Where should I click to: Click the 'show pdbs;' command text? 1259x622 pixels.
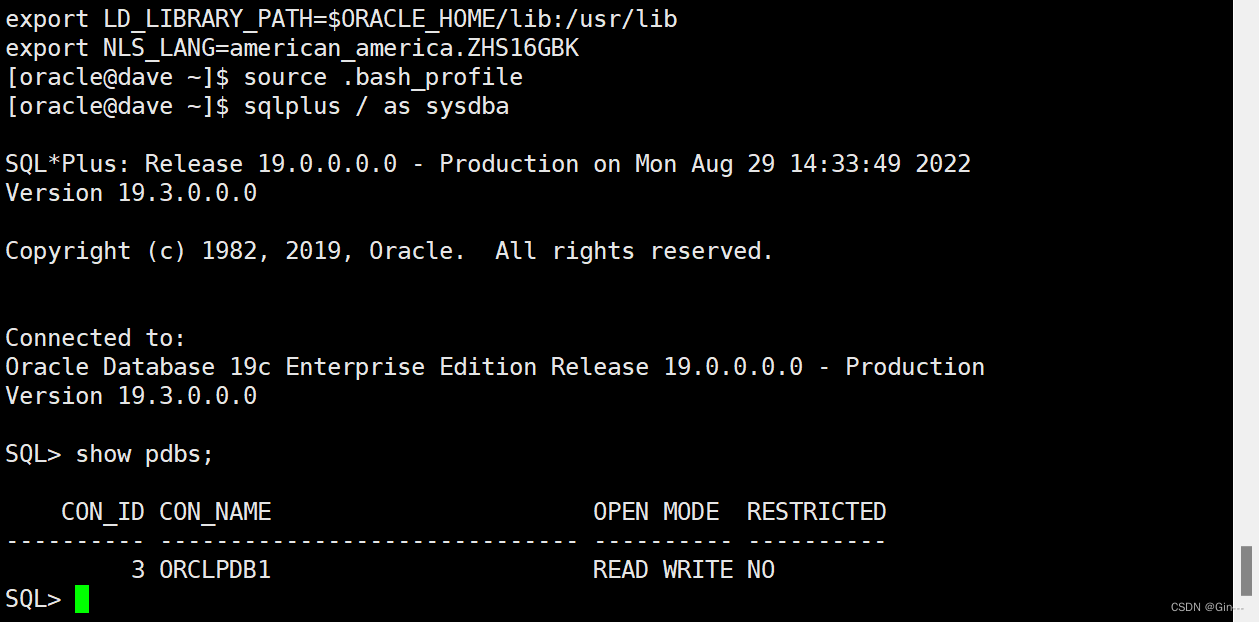click(x=145, y=454)
